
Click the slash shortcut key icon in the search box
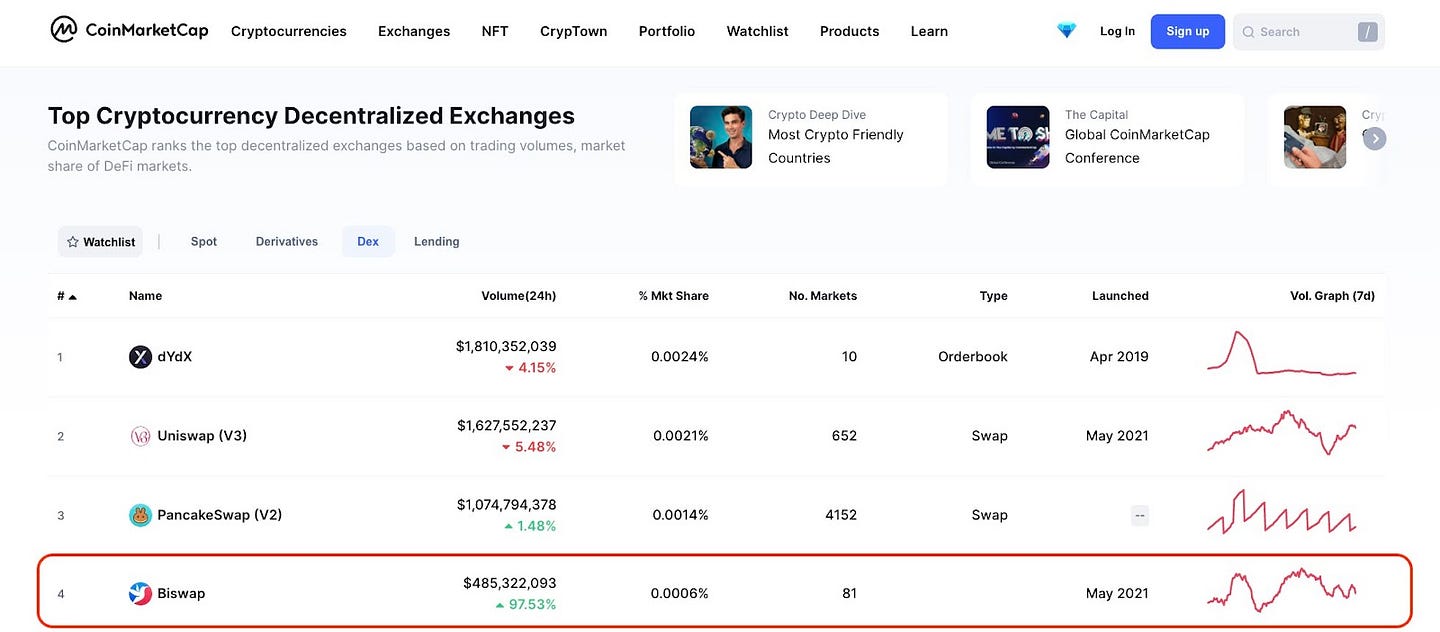pyautogui.click(x=1367, y=32)
